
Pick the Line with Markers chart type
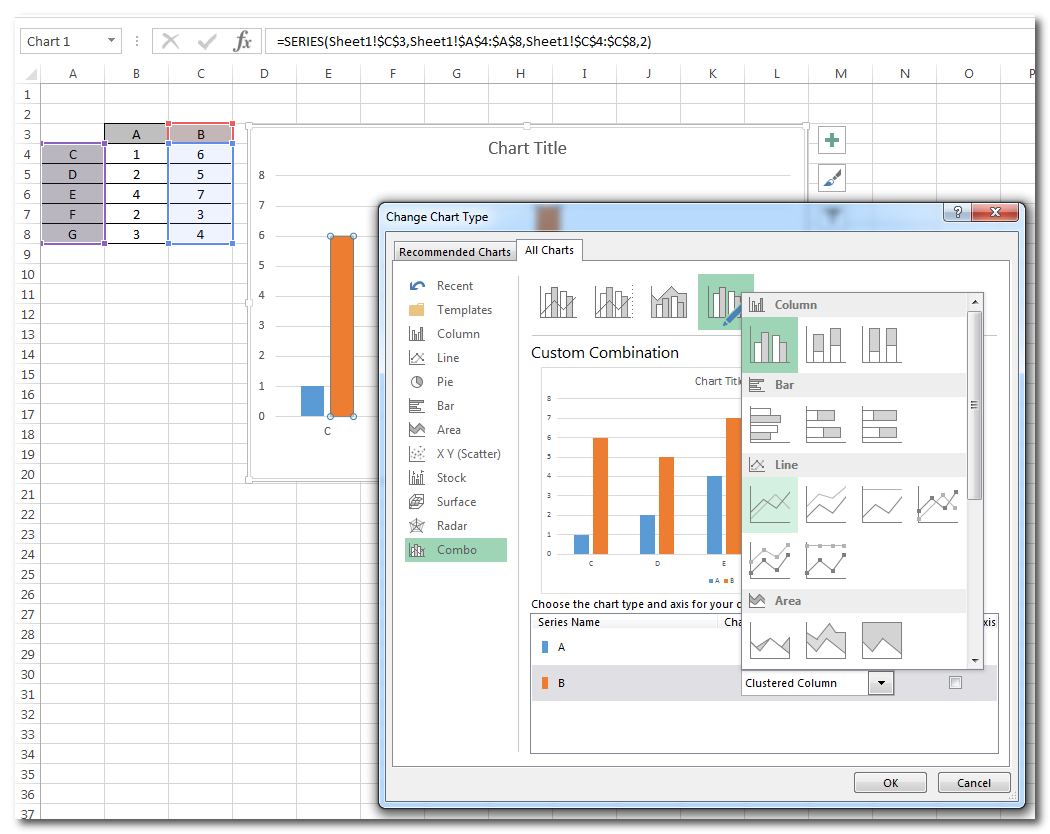[937, 505]
